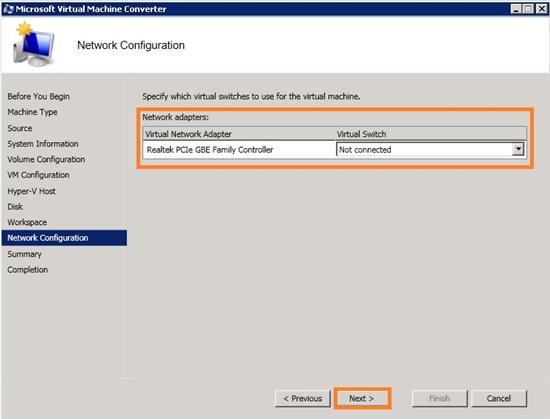This screenshot has width=550, height=419.
Task: Open the System Information step
Action: pos(43,144)
